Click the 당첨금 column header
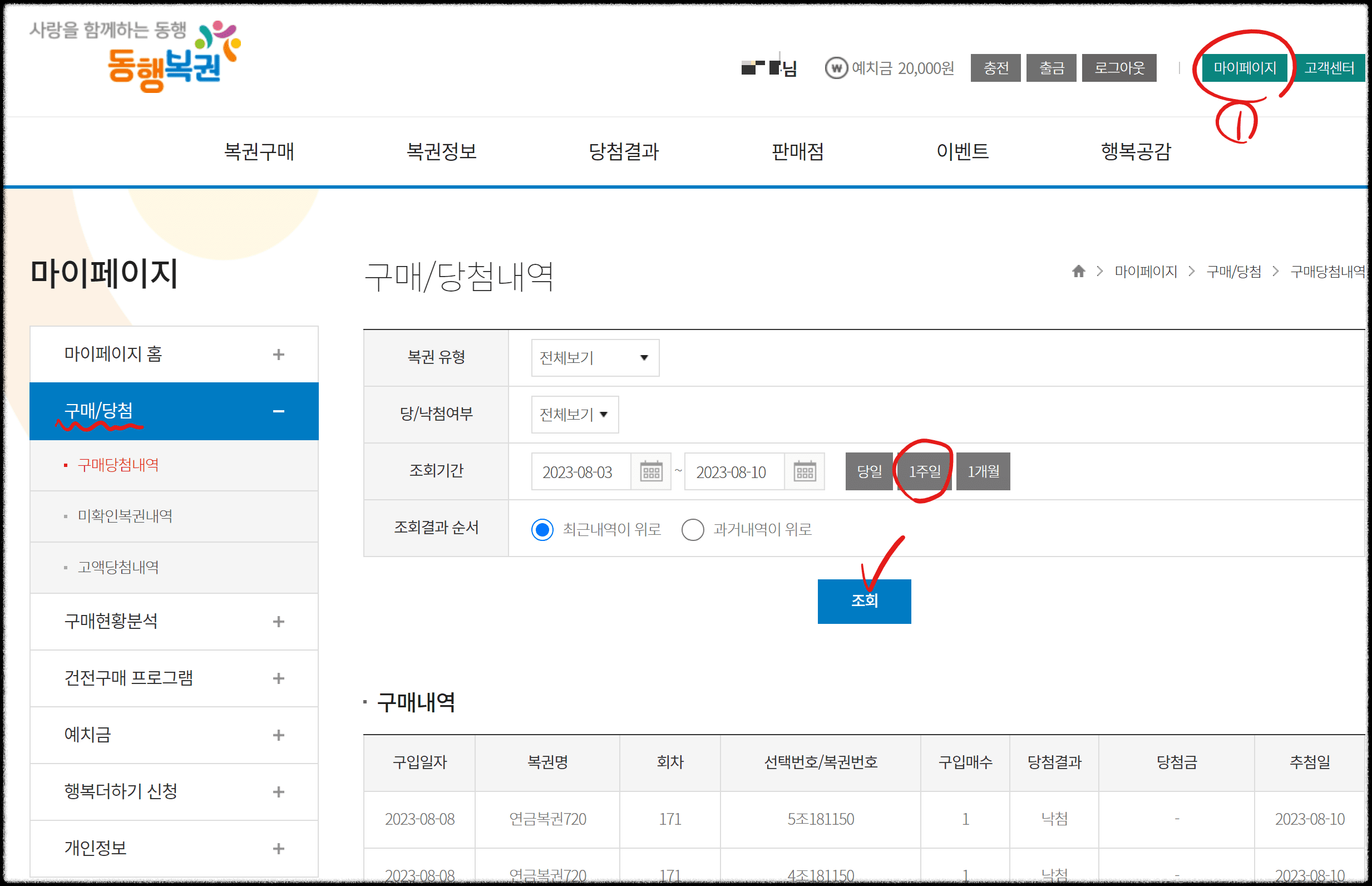This screenshot has width=1372, height=886. pyautogui.click(x=1177, y=762)
